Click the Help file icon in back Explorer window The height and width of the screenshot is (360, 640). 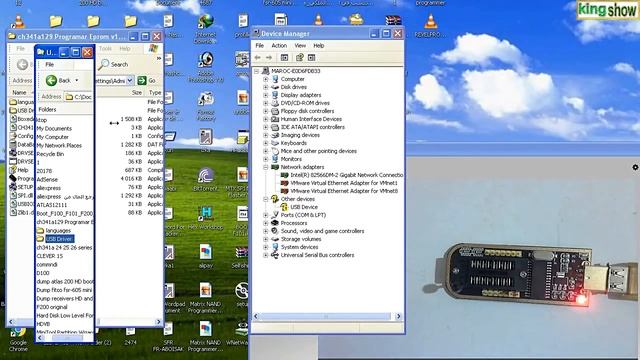13,170
